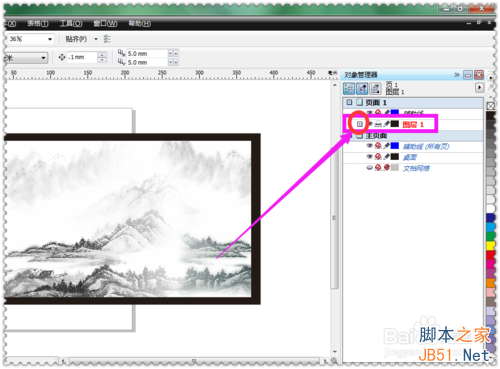Toggle Edit Across Layers button in Object Manager
Image resolution: width=500 pixels, height=369 pixels.
click(x=362, y=89)
